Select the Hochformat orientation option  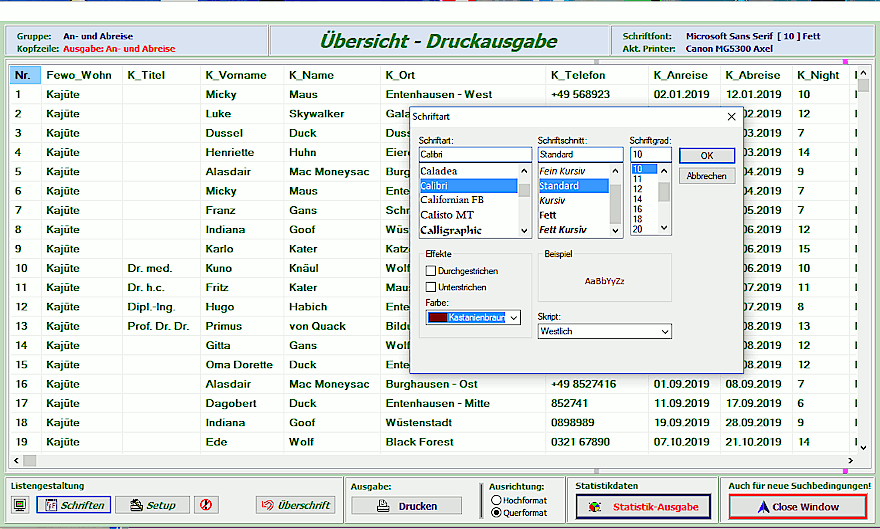(x=497, y=499)
